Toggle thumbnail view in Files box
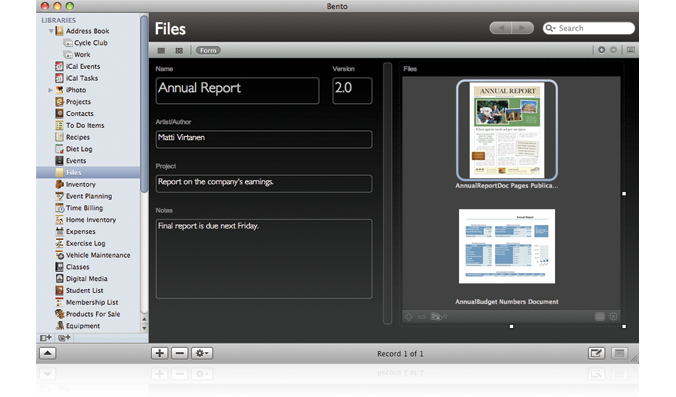This screenshot has height=397, width=676. click(x=600, y=317)
